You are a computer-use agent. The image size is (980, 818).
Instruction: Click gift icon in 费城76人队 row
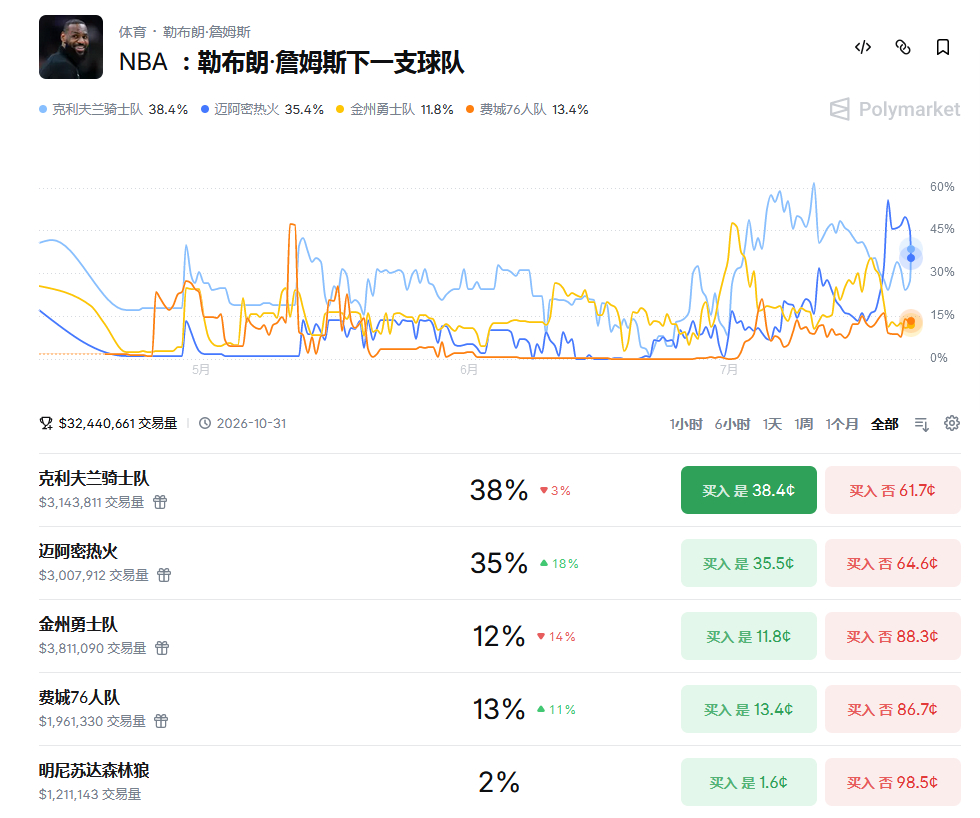point(161,721)
